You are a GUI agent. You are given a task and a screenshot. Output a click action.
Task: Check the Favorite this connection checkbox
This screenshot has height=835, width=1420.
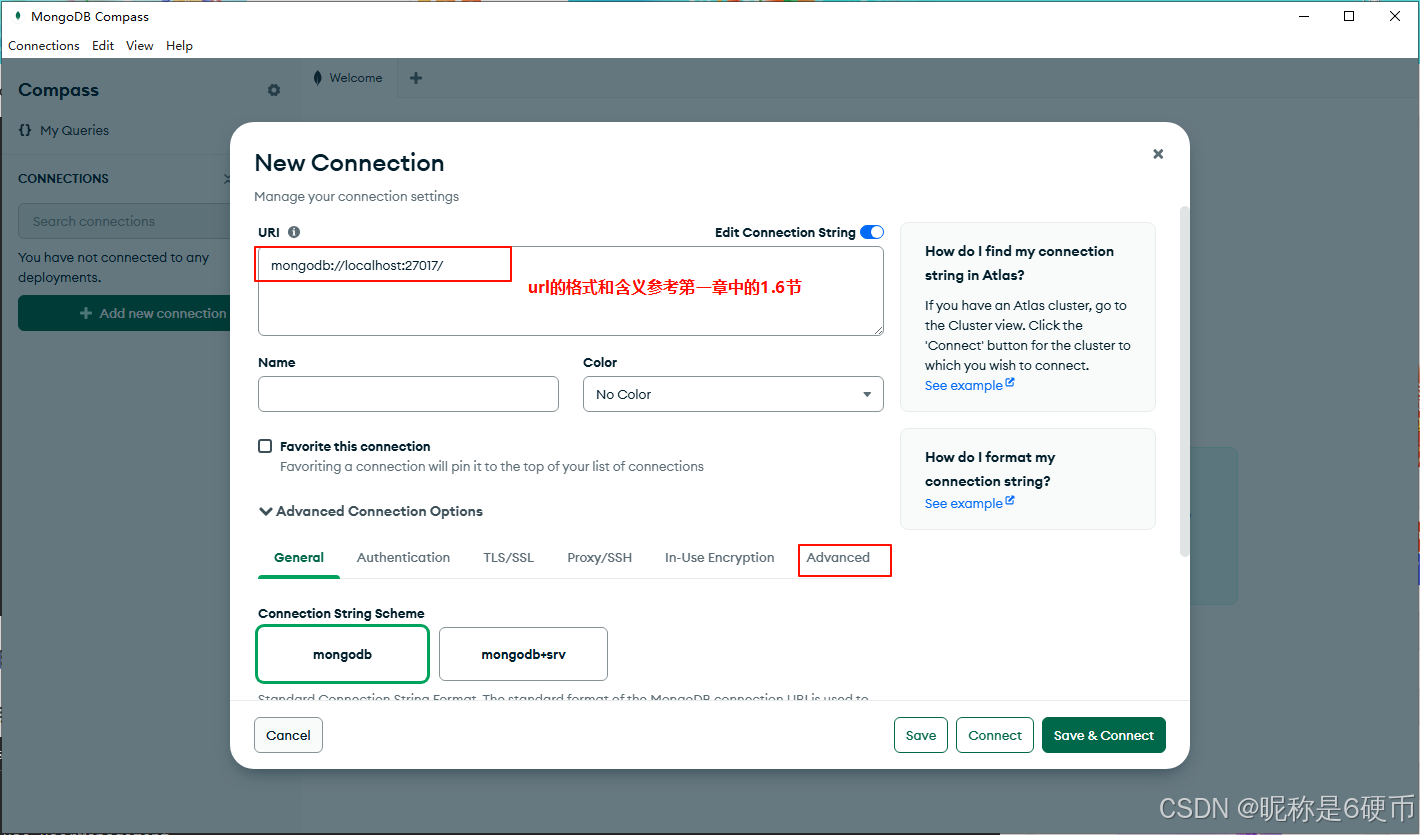(265, 446)
